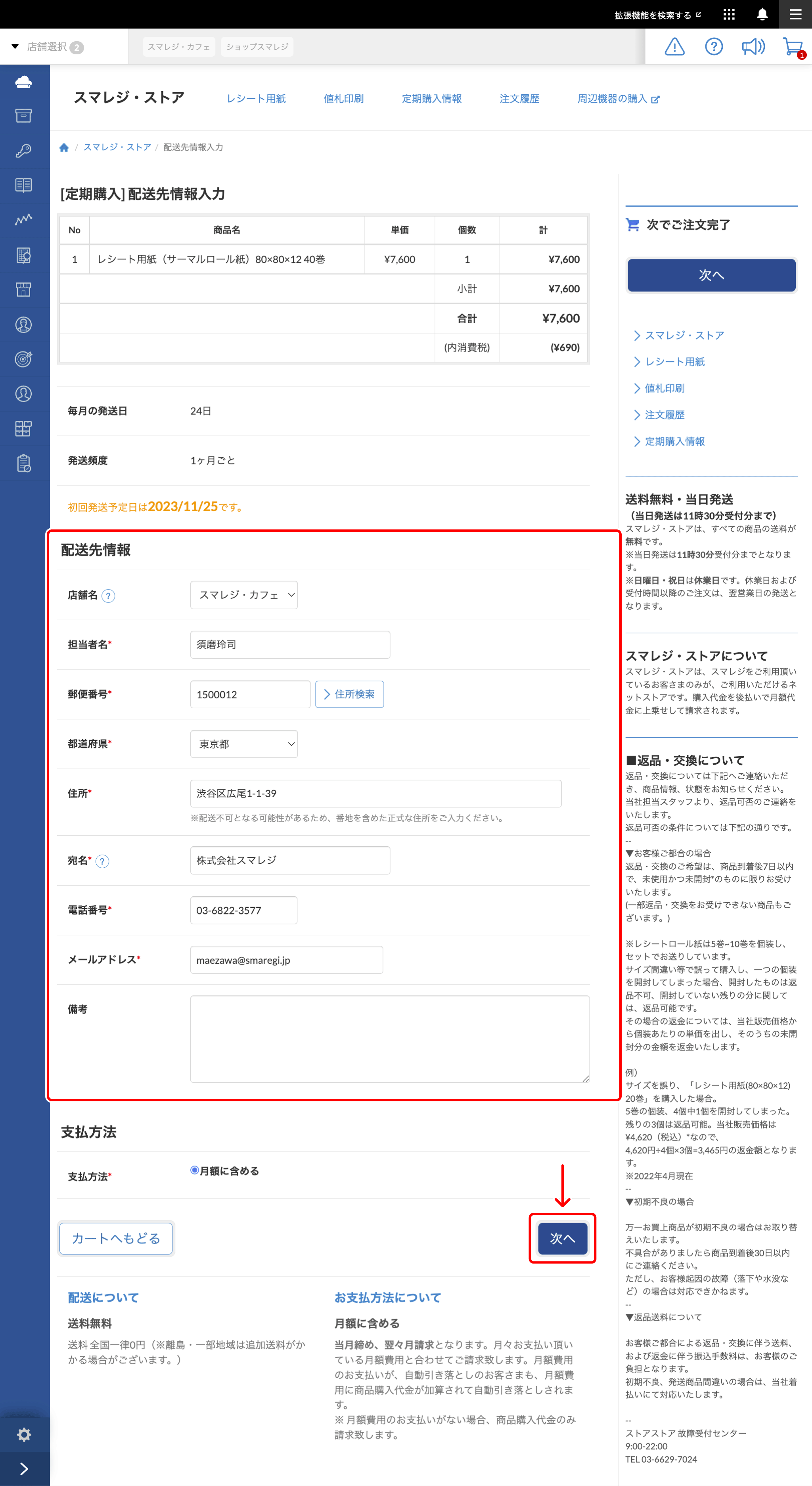Click the 担当者名 input field

[290, 644]
